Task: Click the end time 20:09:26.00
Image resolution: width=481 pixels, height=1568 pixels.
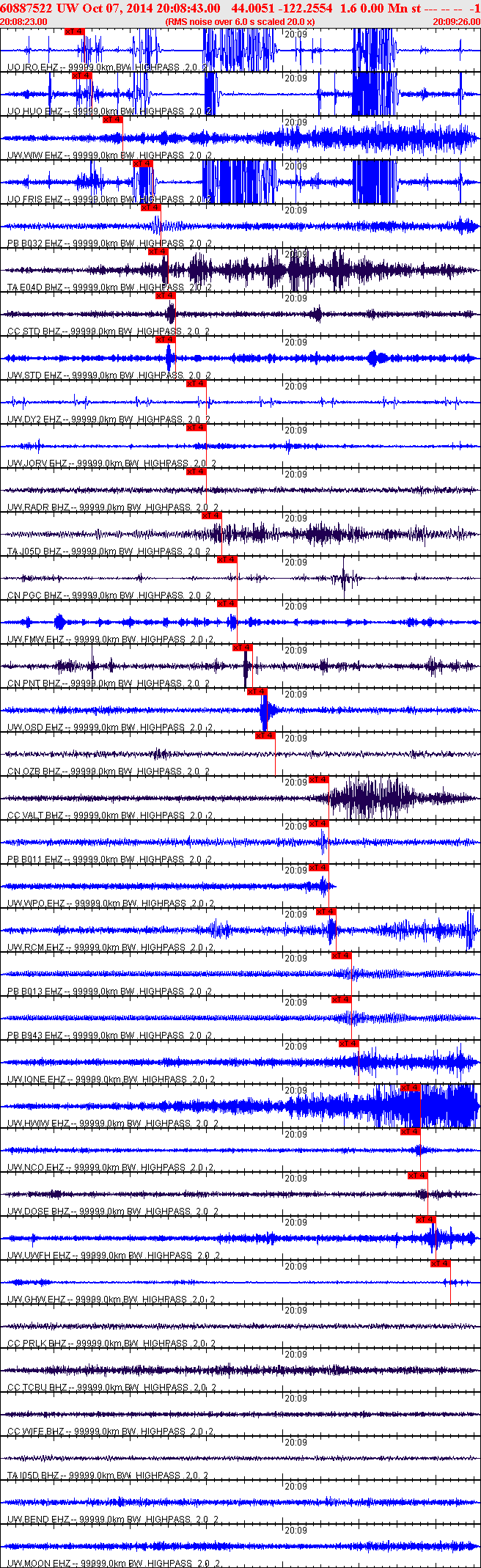Action: pos(456,22)
